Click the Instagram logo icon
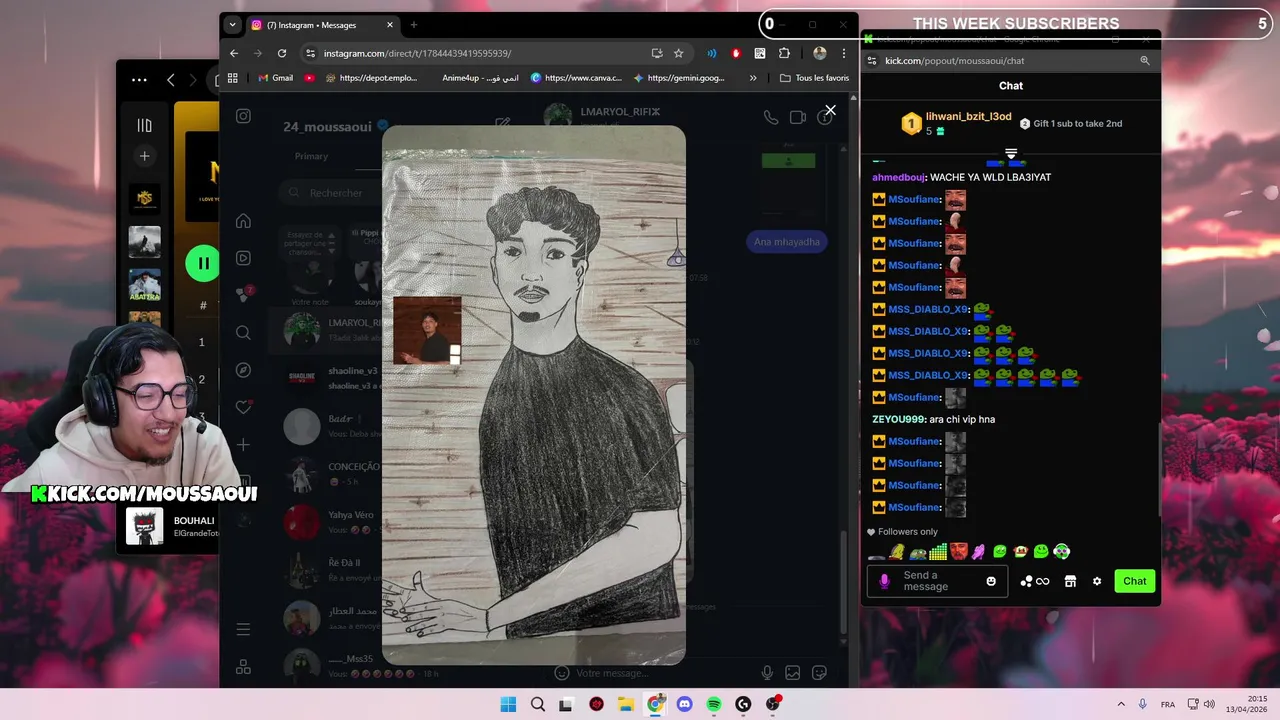1280x720 pixels. coord(243,116)
